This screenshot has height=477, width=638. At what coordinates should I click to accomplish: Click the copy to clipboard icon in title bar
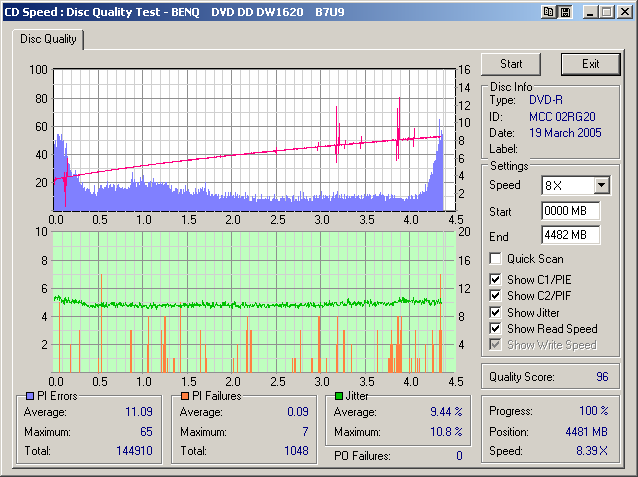[548, 11]
